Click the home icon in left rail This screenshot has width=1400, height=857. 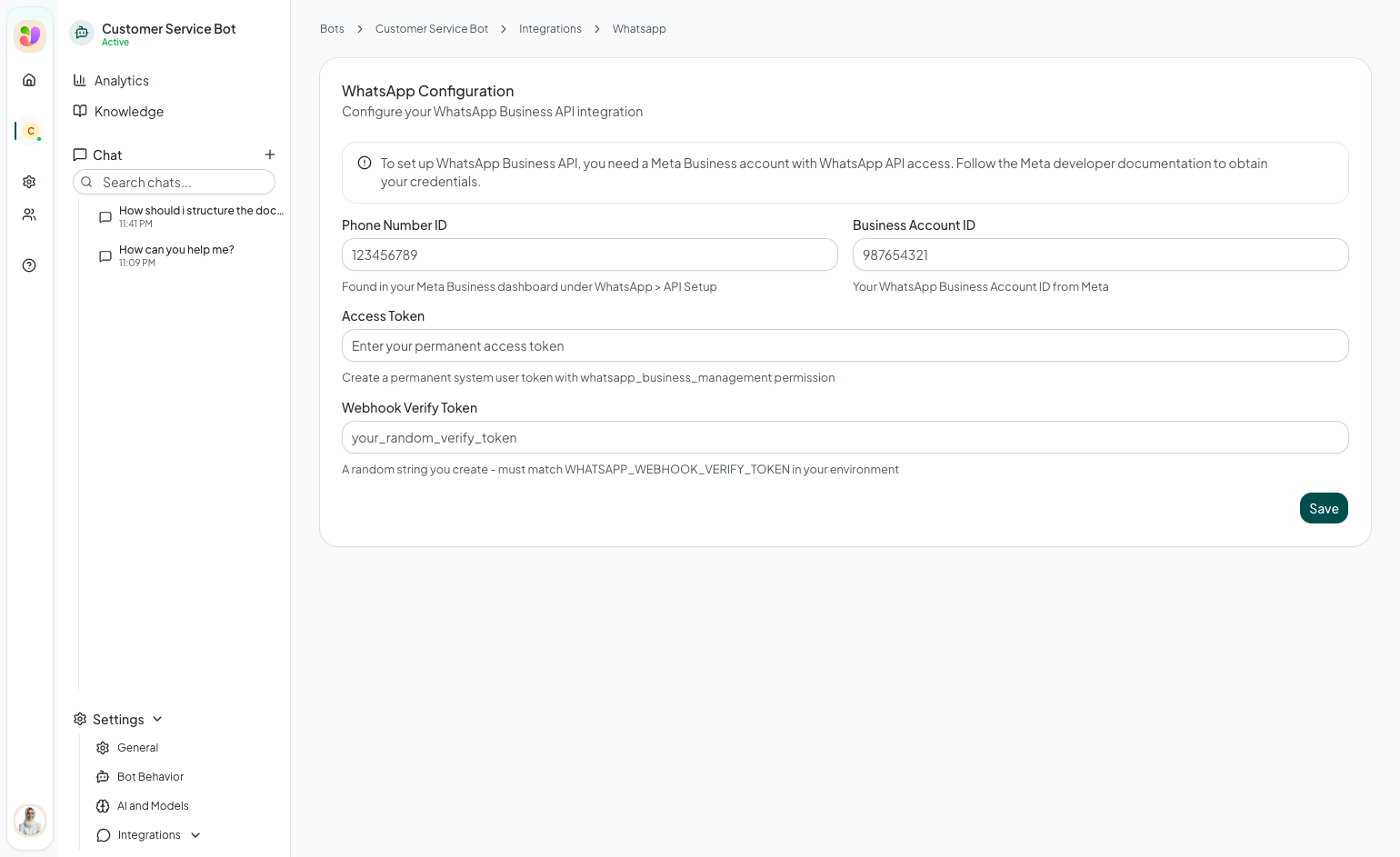tap(29, 80)
